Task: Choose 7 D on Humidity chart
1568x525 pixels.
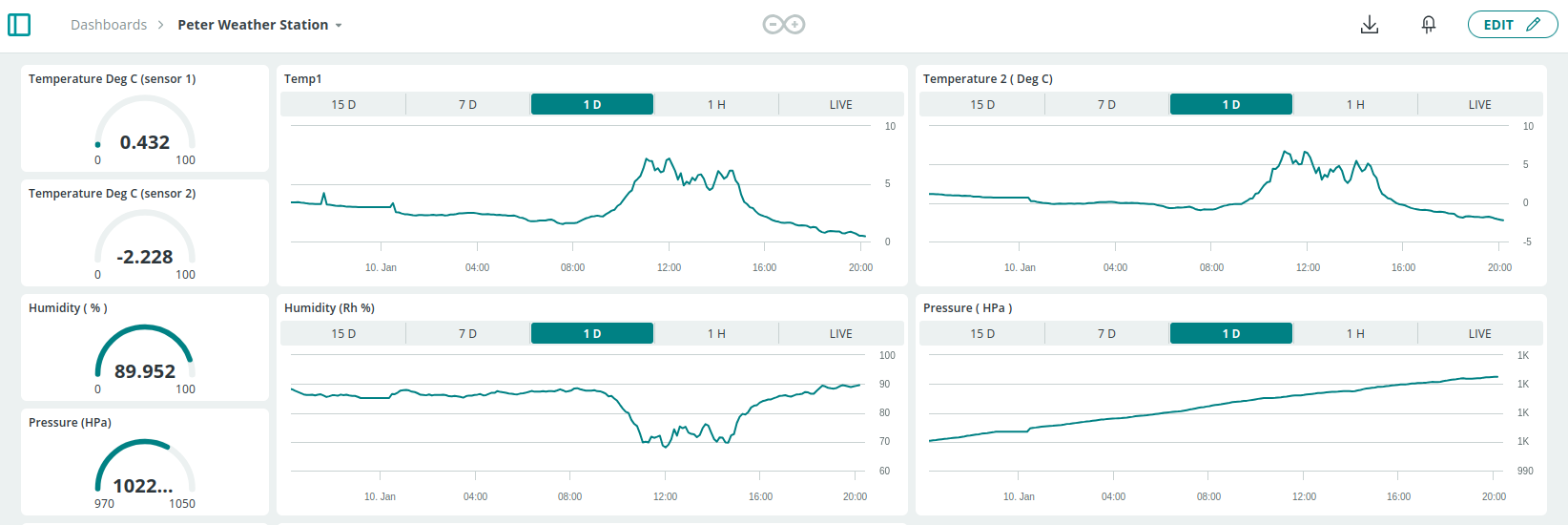Action: (467, 333)
